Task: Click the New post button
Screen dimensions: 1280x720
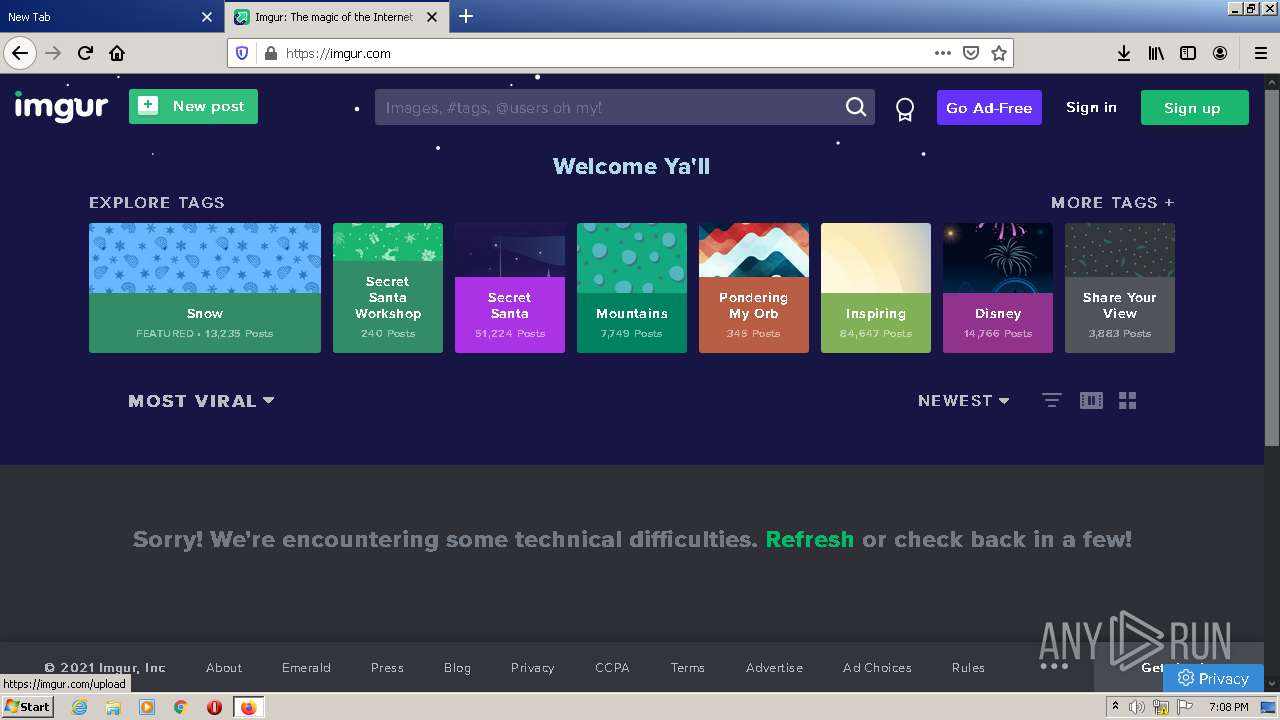Action: pos(193,107)
